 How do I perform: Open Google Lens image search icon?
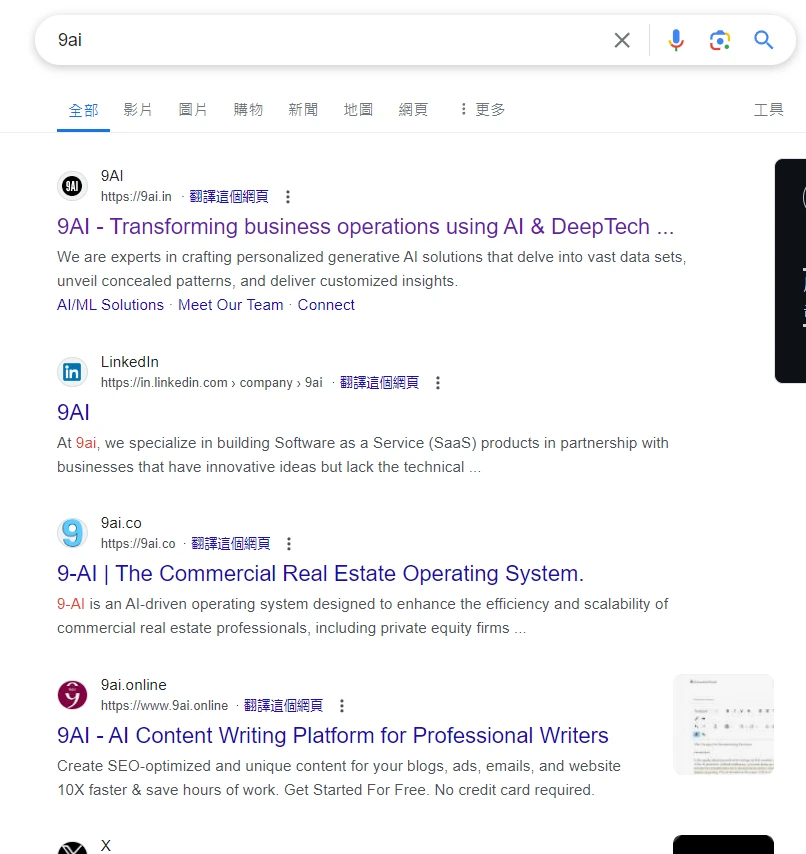pyautogui.click(x=720, y=40)
